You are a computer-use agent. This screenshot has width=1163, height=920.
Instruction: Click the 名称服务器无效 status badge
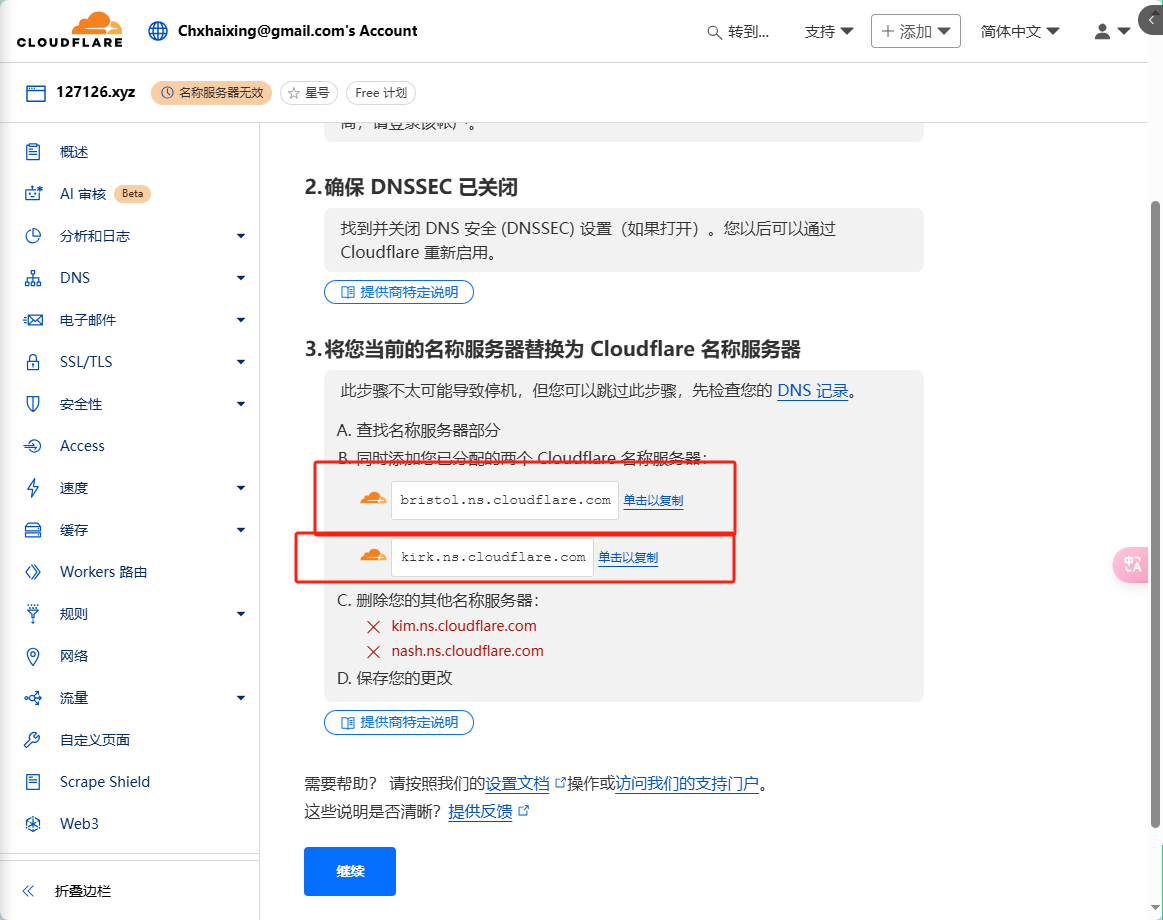(x=211, y=93)
